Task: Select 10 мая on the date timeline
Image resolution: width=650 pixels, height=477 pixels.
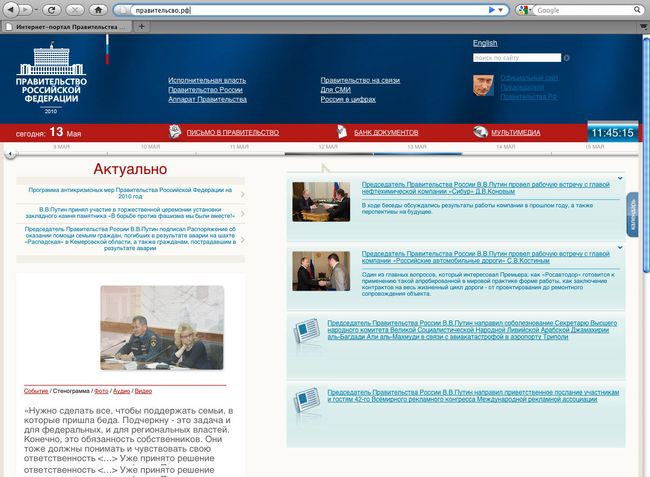Action: coord(150,147)
